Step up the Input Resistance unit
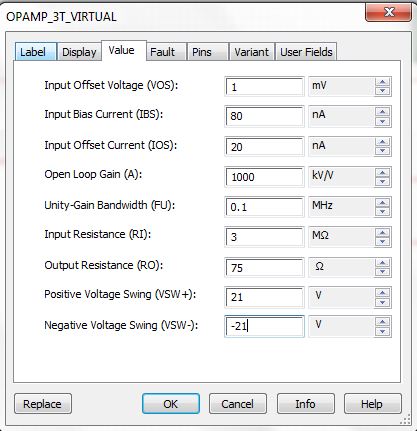The width and height of the screenshot is (417, 431). click(x=382, y=232)
